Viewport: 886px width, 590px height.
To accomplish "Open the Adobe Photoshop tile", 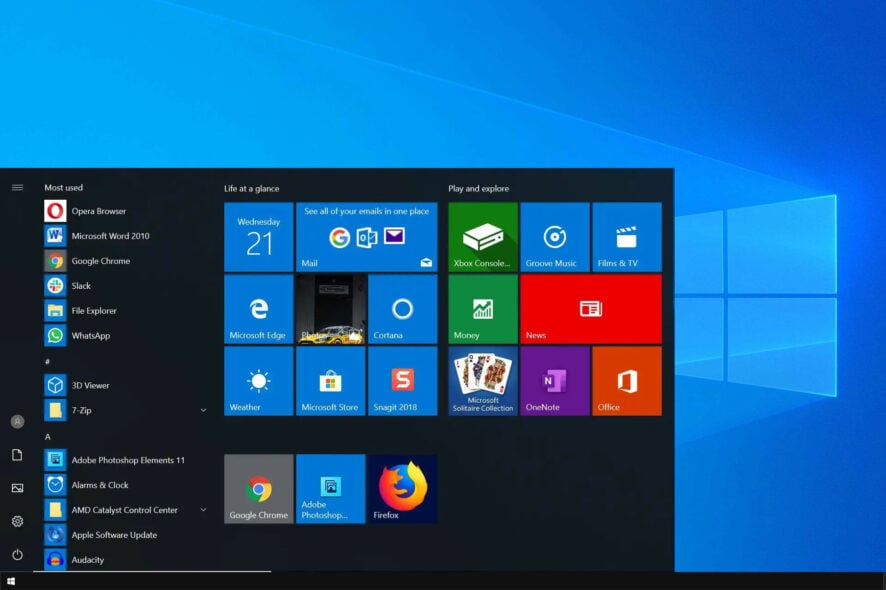I will (x=331, y=489).
